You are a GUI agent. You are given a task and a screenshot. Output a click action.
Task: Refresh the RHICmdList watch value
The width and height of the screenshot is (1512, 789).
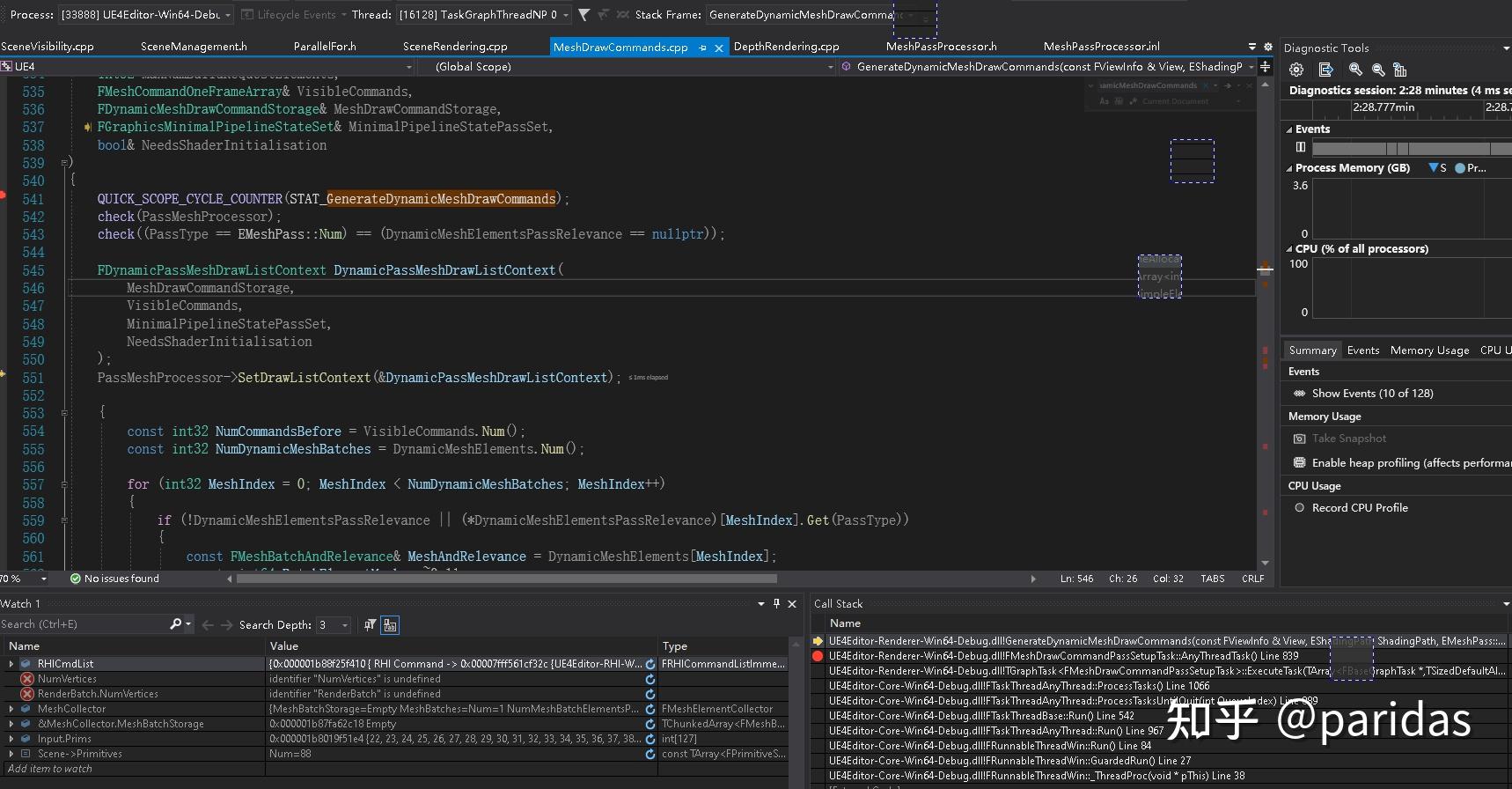point(650,664)
